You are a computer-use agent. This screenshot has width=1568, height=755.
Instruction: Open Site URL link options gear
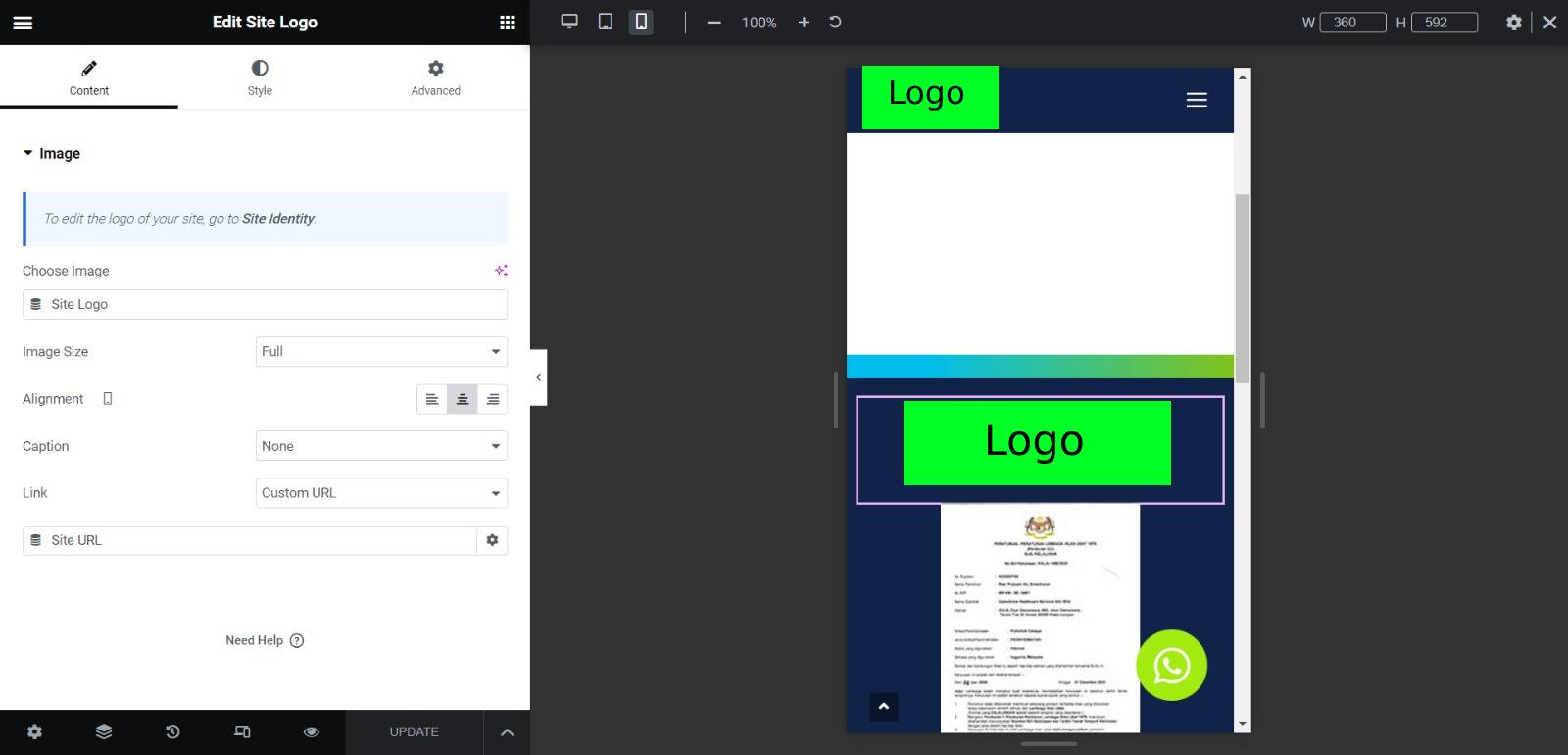tap(492, 540)
